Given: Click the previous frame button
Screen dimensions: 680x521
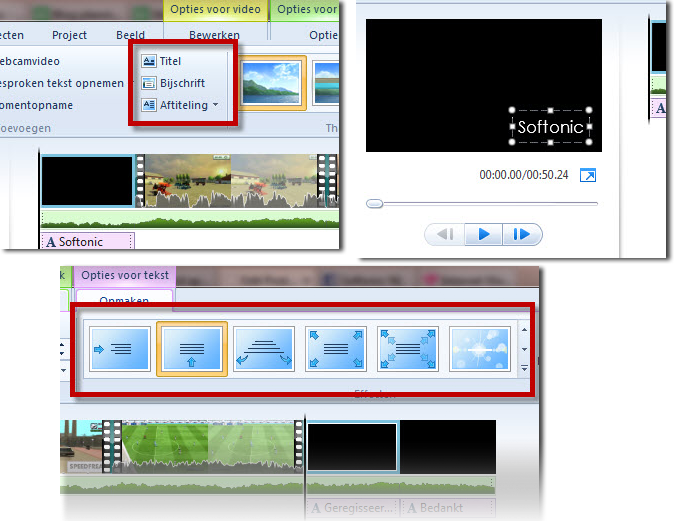Looking at the screenshot, I should pyautogui.click(x=445, y=234).
